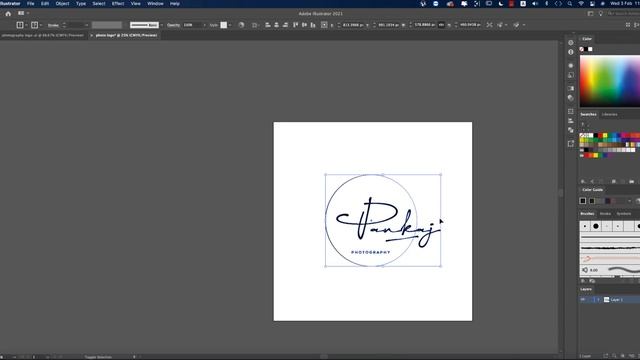Click the Y position input field
640x360 pixels.
(x=389, y=25)
